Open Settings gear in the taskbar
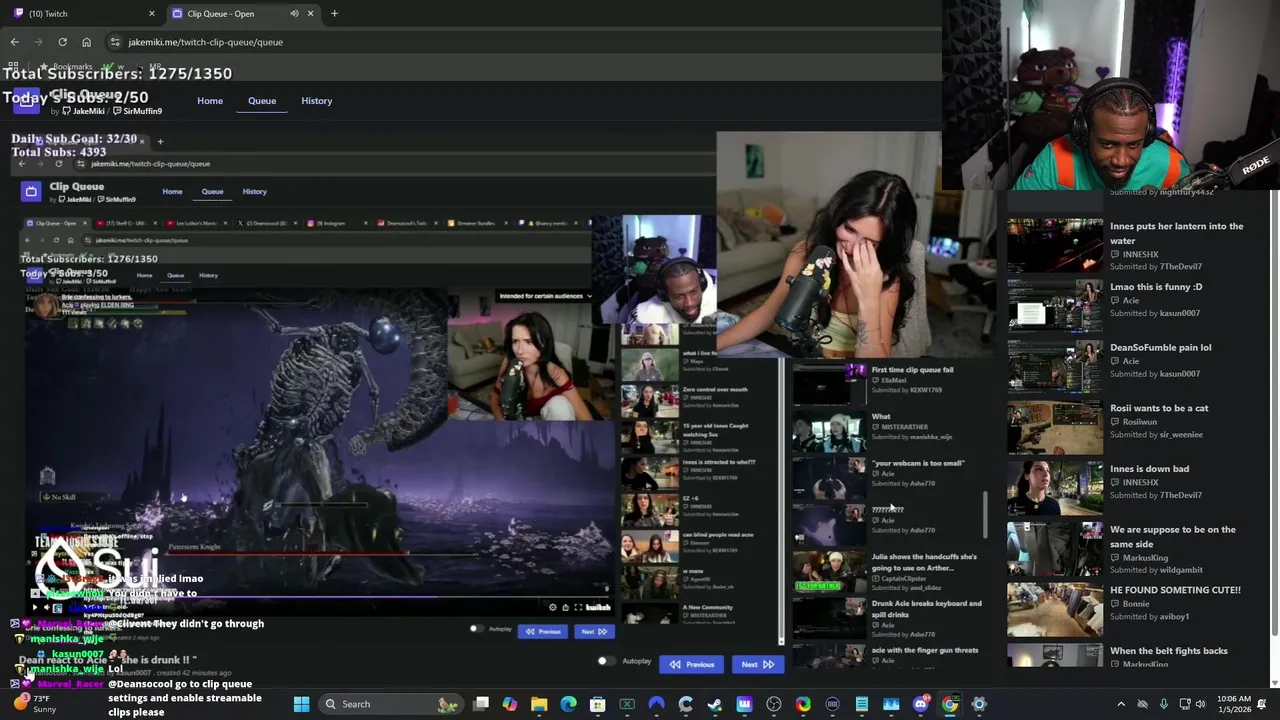The image size is (1280, 720). (979, 704)
